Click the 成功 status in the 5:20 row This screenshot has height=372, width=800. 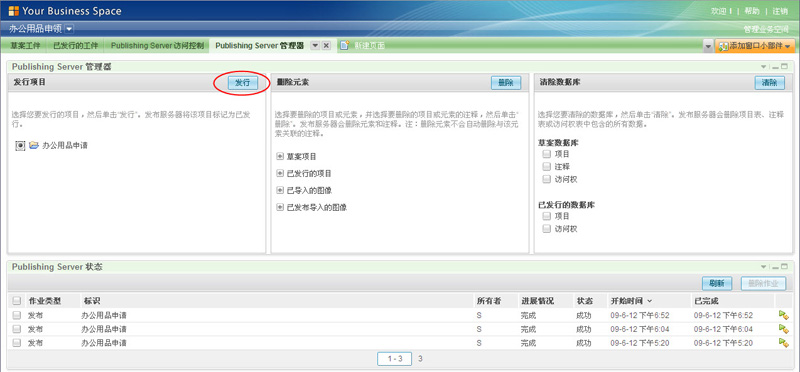(x=584, y=343)
